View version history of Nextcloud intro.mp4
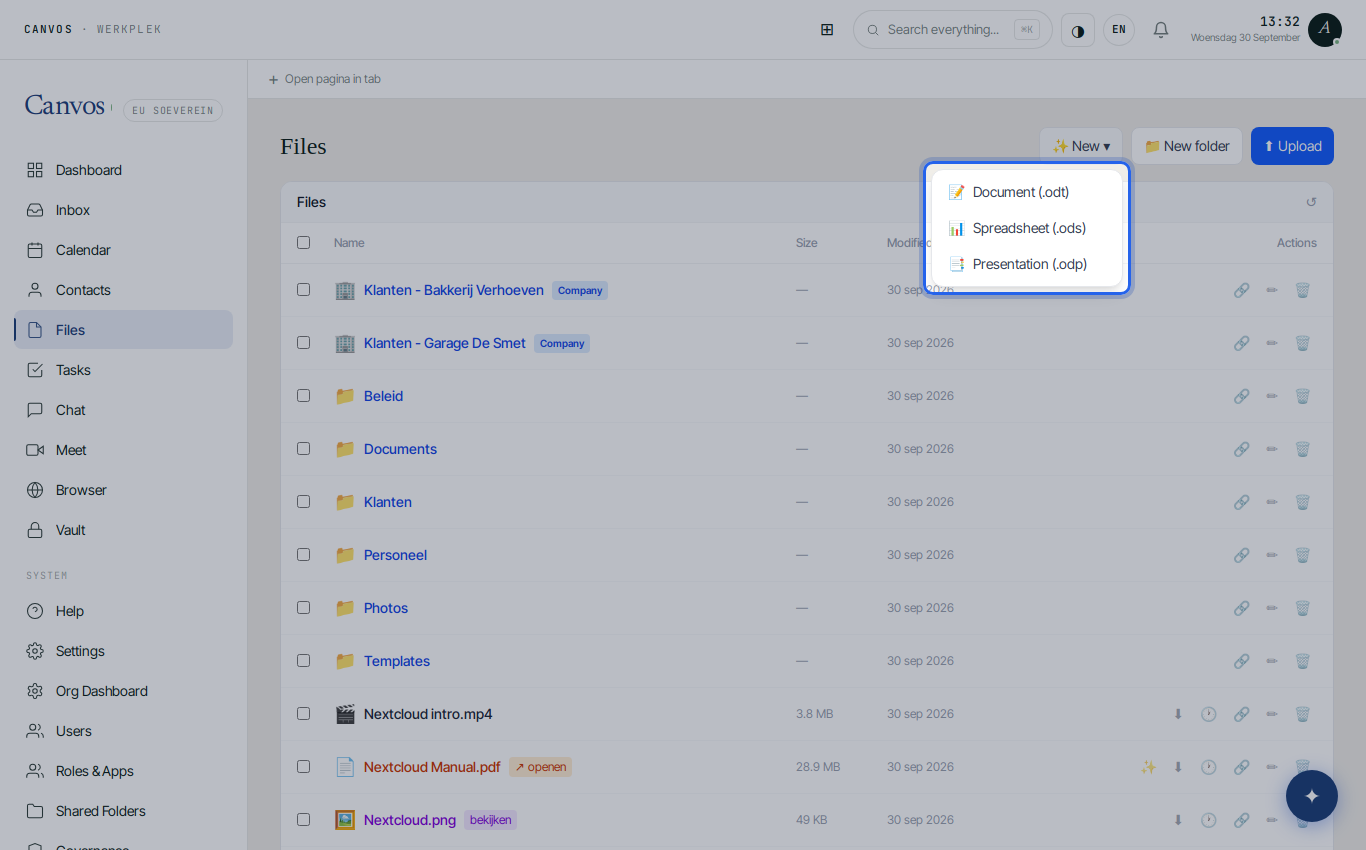The height and width of the screenshot is (850, 1366). pyautogui.click(x=1209, y=714)
